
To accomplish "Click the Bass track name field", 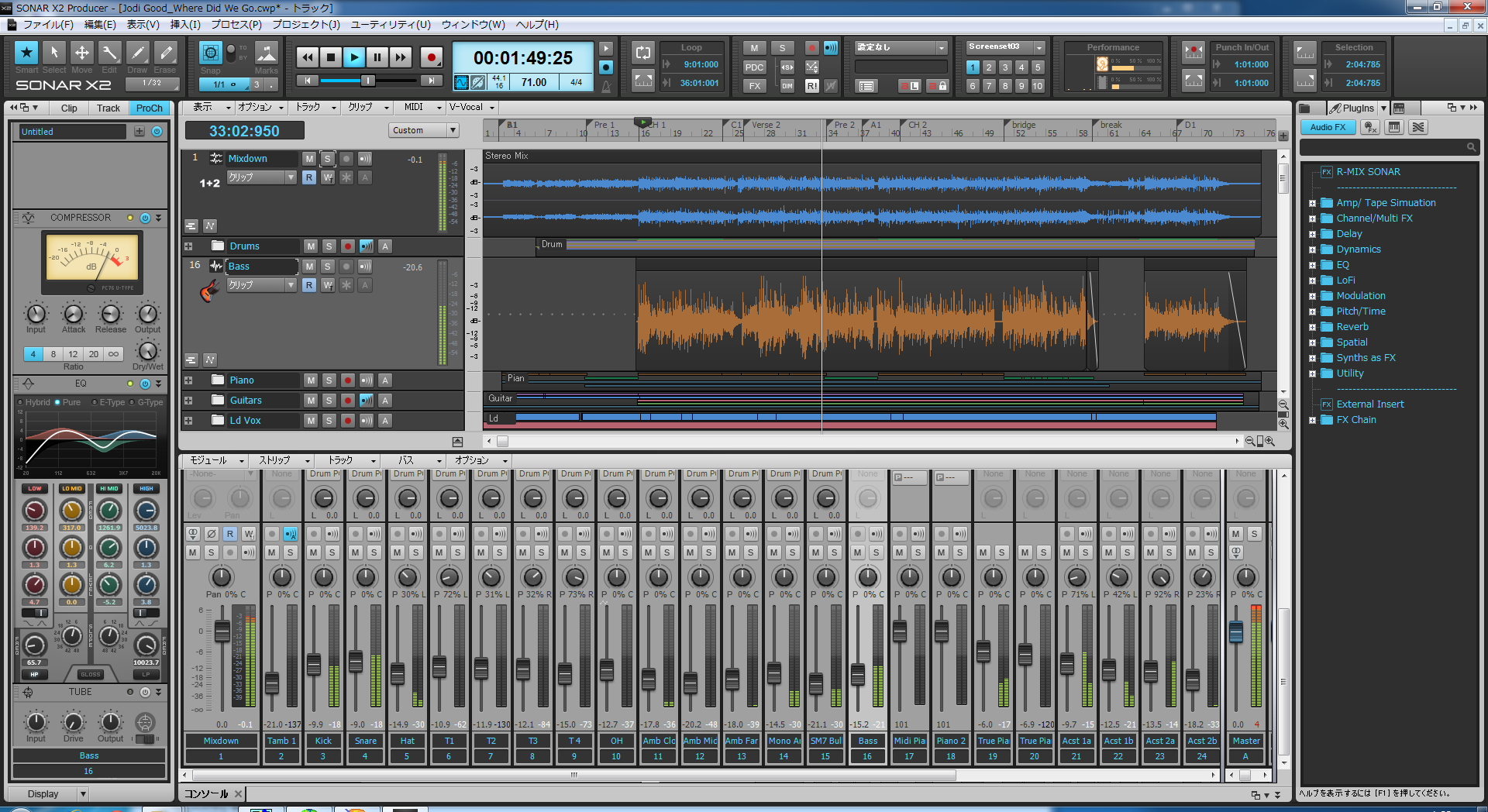I will click(x=262, y=267).
